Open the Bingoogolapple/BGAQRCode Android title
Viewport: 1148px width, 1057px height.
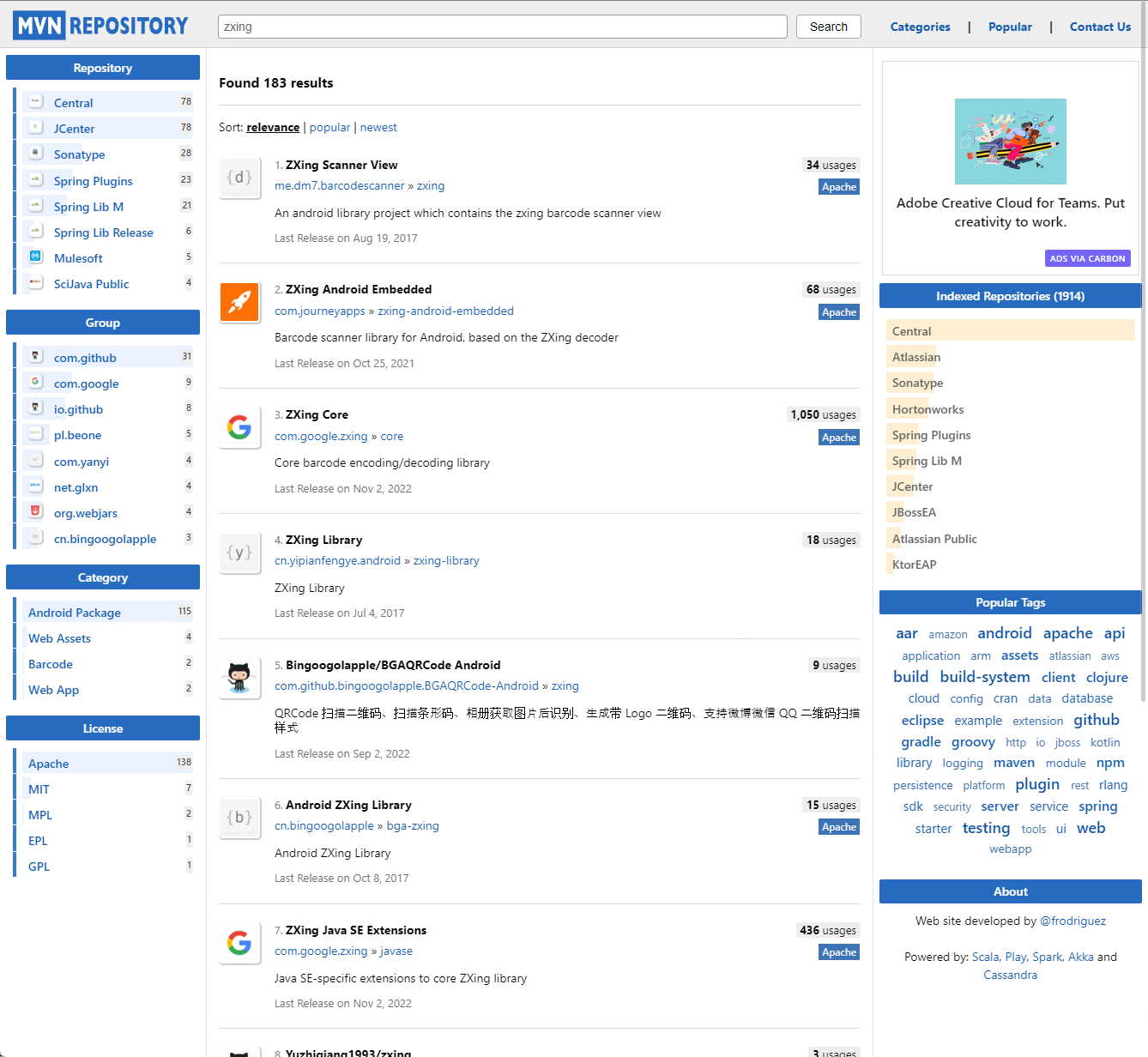coord(393,665)
